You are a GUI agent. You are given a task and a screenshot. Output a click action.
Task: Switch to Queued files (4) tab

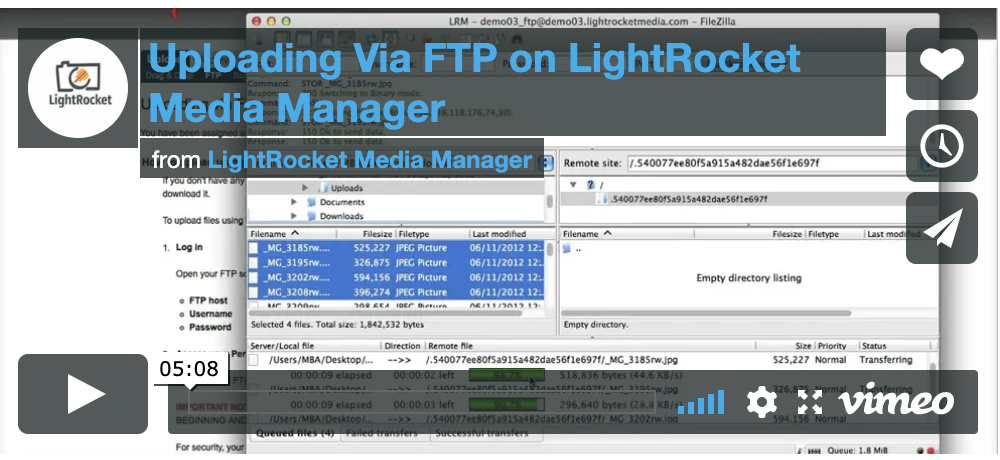click(295, 433)
